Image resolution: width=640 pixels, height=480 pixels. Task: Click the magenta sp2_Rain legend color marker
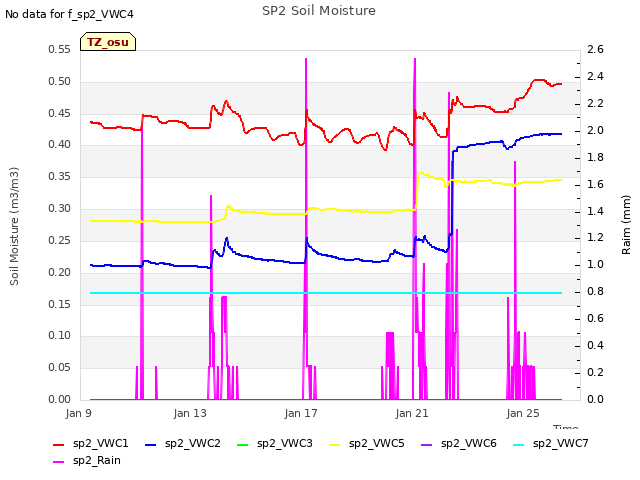click(59, 462)
